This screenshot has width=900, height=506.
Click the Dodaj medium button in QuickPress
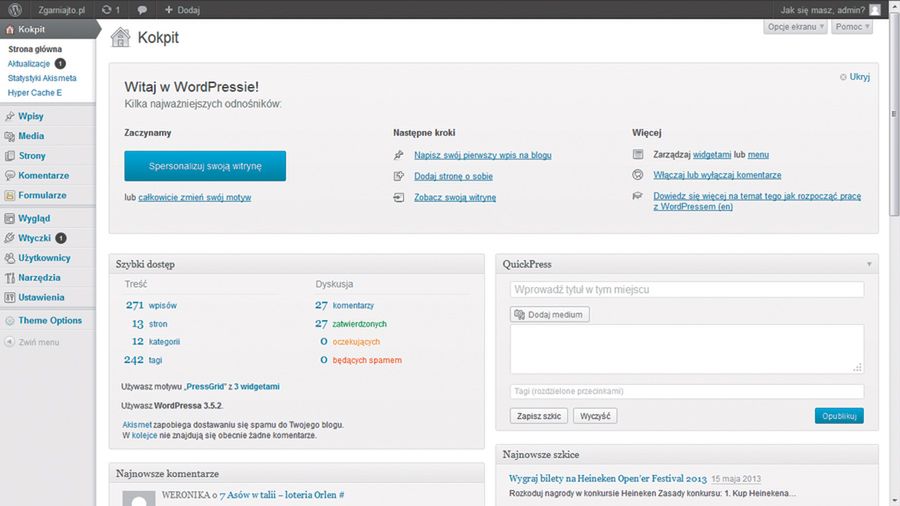pyautogui.click(x=550, y=314)
